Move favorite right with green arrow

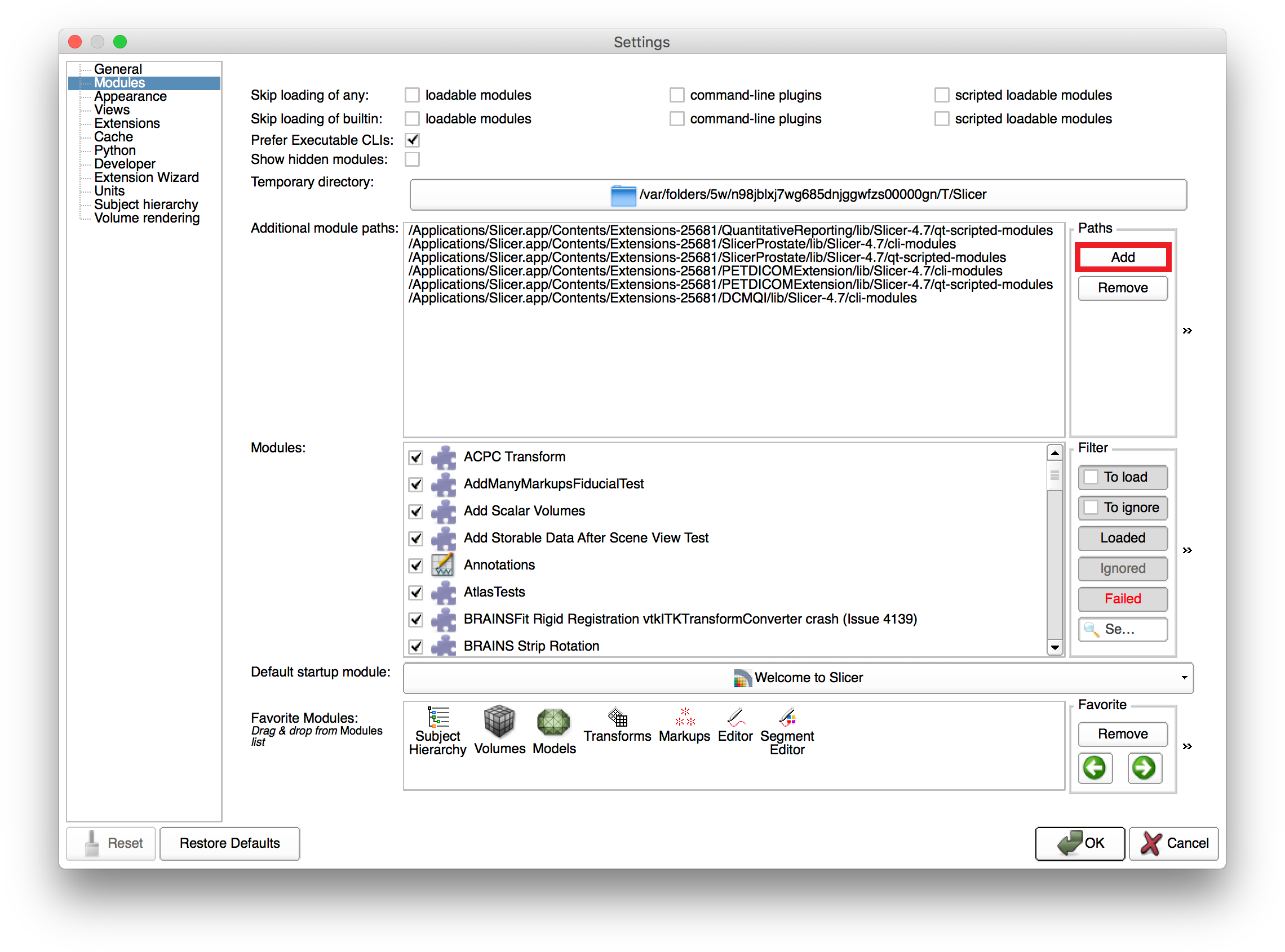1144,768
